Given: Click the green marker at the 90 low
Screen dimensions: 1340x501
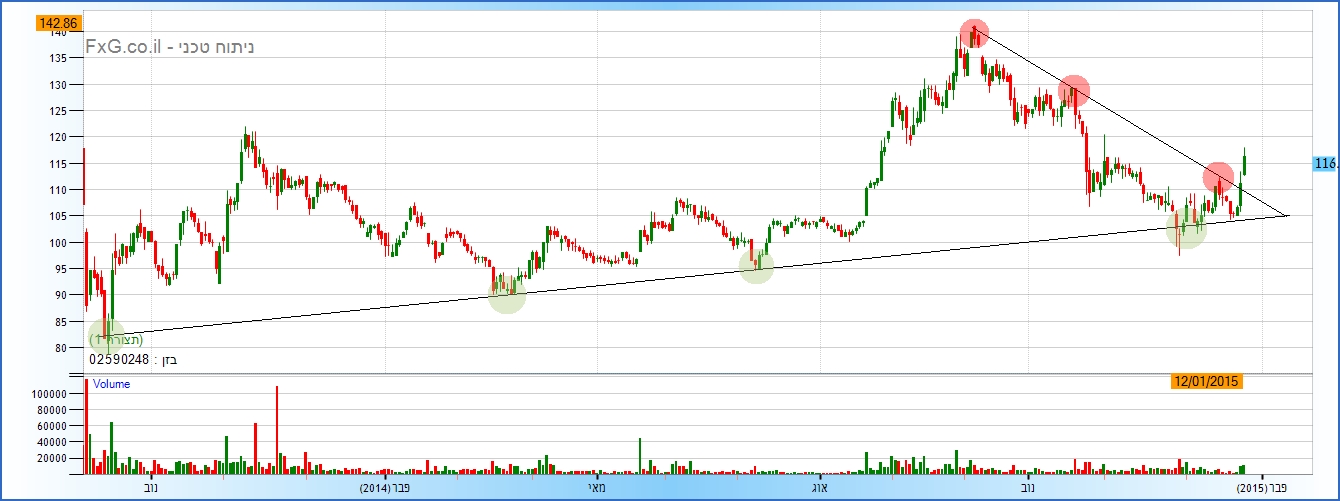Looking at the screenshot, I should pyautogui.click(x=508, y=294).
